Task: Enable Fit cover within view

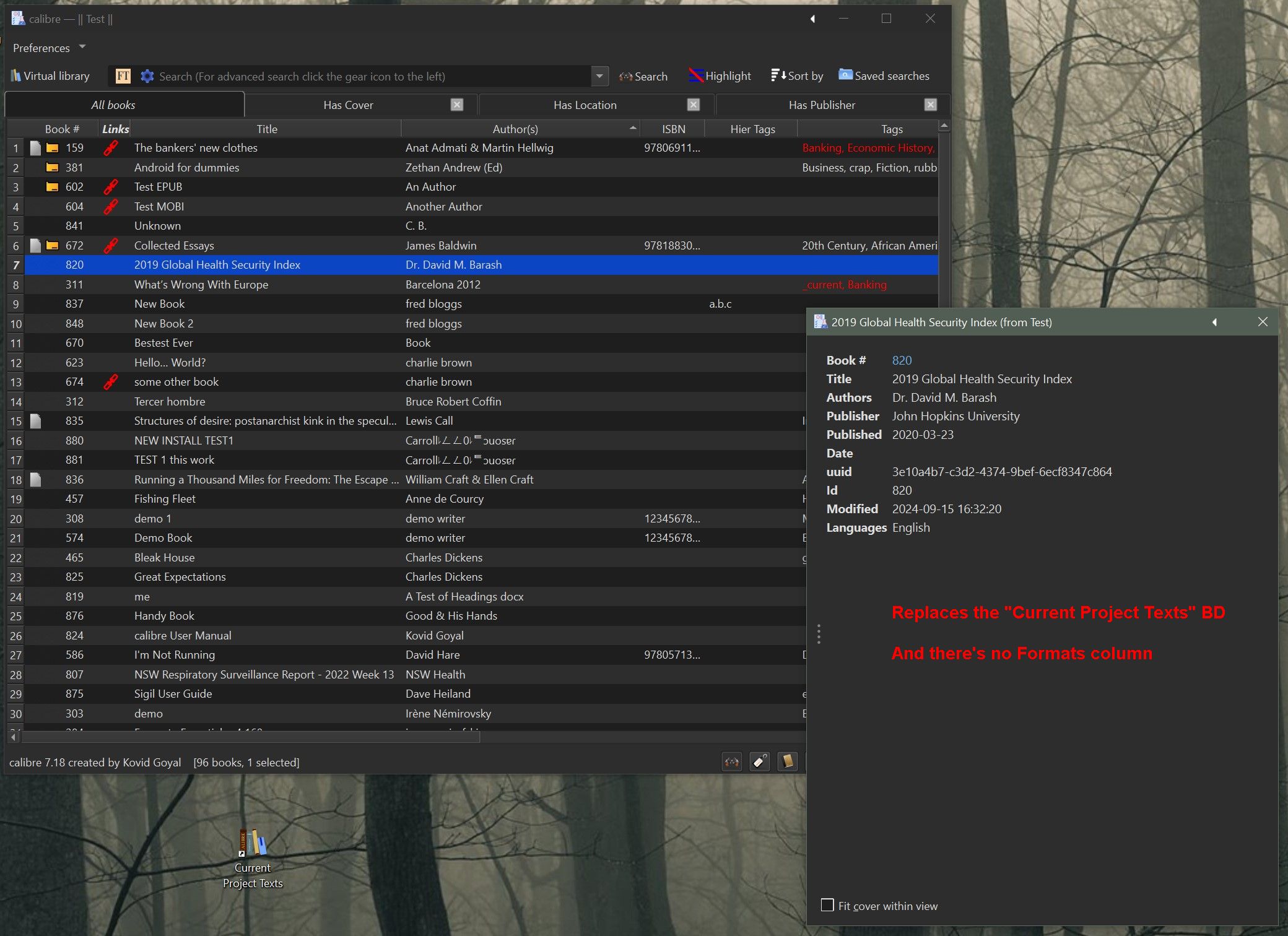Action: [827, 905]
